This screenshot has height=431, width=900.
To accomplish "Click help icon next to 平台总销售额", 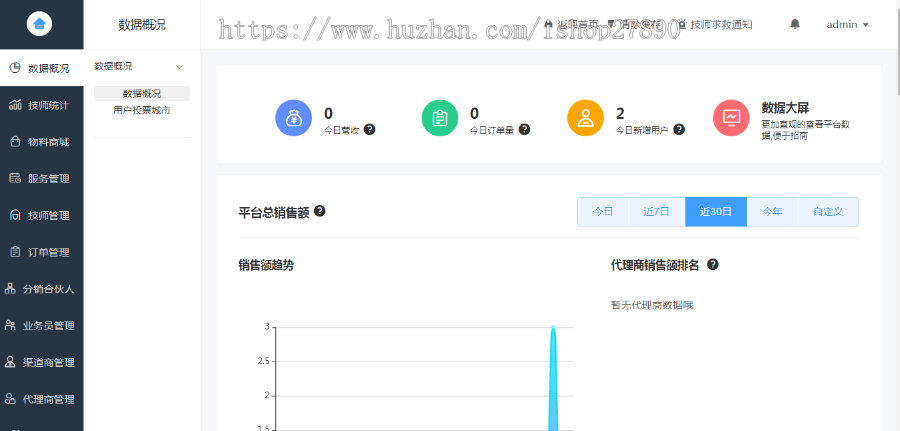I will (320, 212).
